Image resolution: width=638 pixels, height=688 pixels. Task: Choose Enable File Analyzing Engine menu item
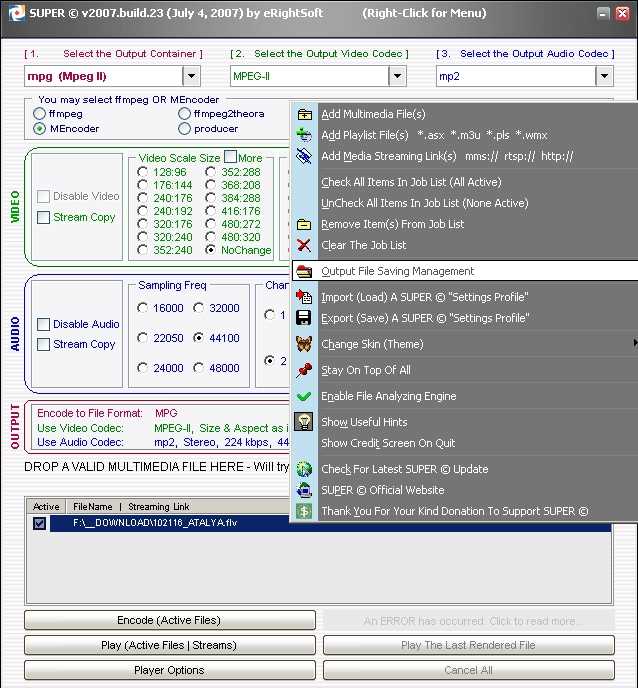(388, 396)
